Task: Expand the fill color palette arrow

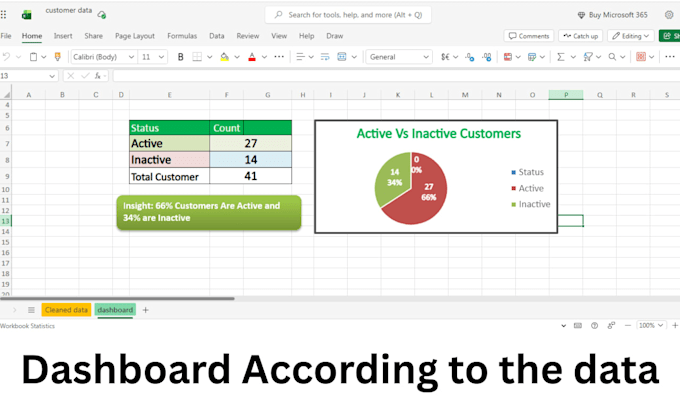Action: coord(237,57)
